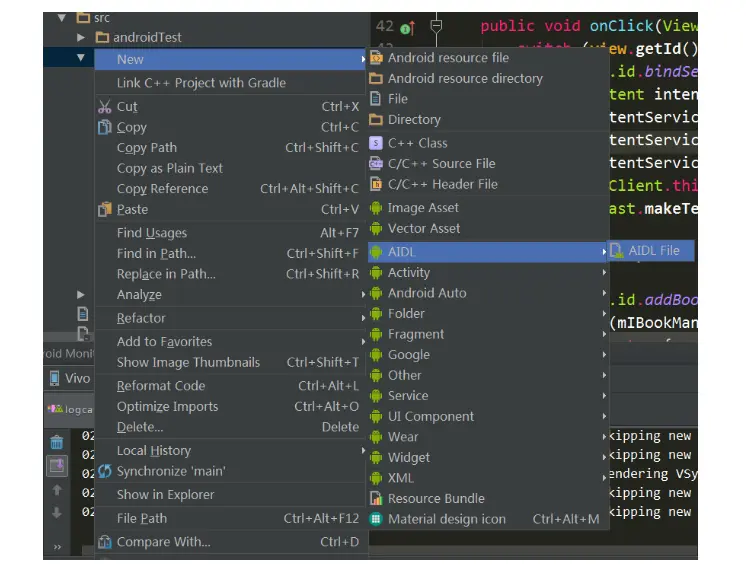Click the Material design icon entry's icon

(376, 519)
